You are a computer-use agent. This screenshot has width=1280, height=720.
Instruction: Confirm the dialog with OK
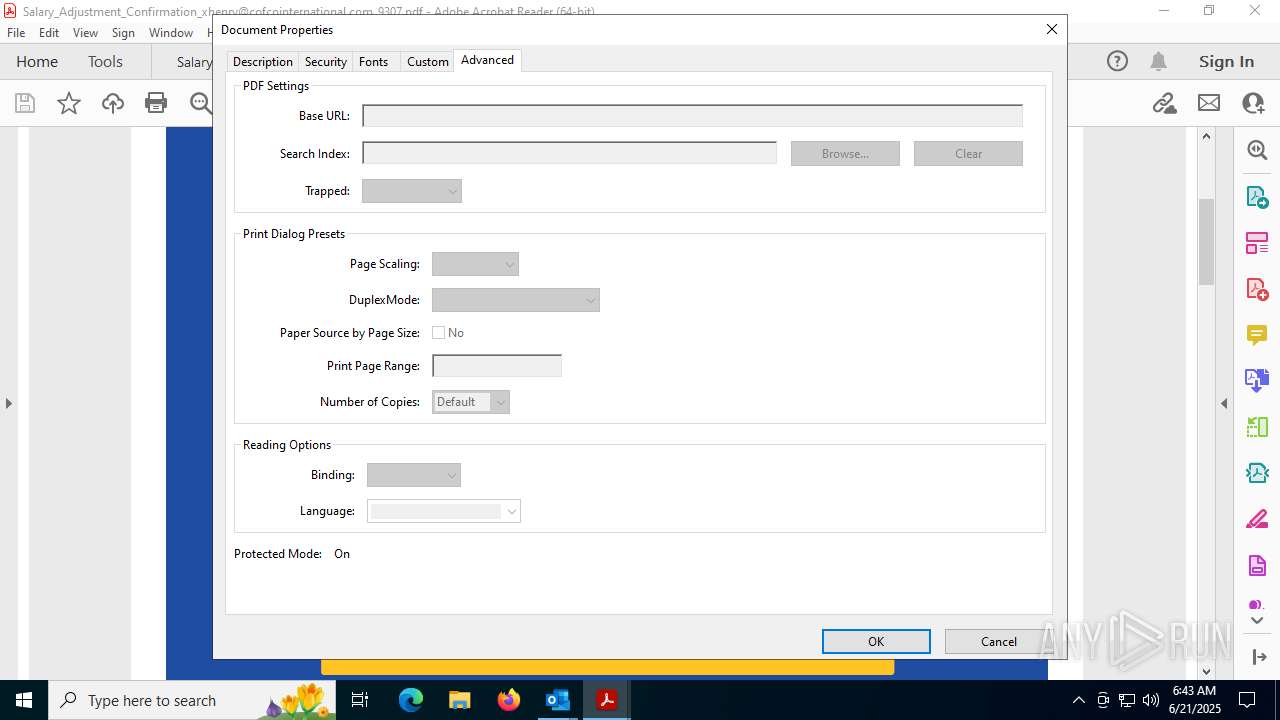[x=876, y=642]
